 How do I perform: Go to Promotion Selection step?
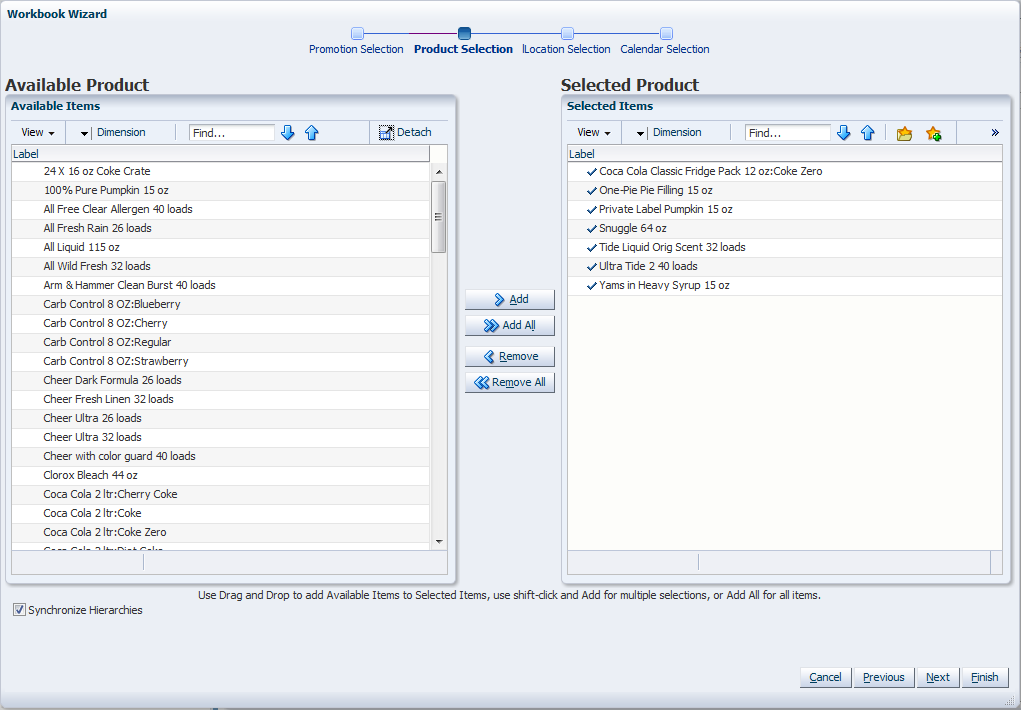click(x=356, y=41)
